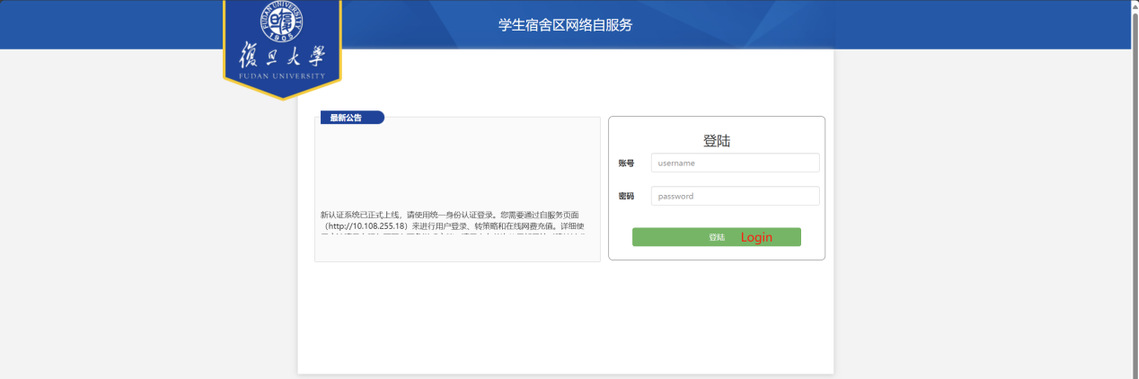Click the 登陆 heading above the form
1139x379 pixels.
click(x=716, y=141)
